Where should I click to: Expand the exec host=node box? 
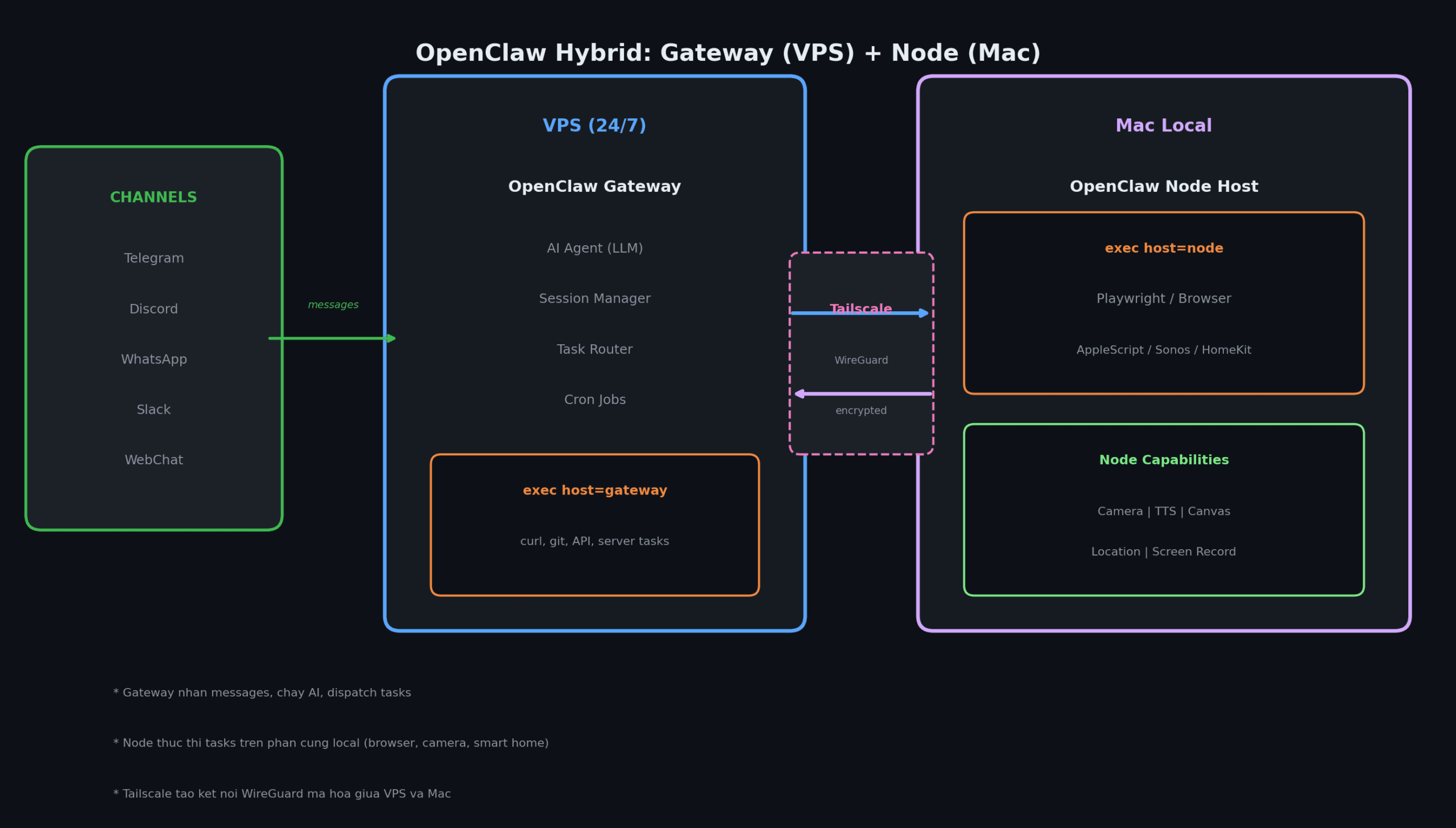[x=1164, y=248]
